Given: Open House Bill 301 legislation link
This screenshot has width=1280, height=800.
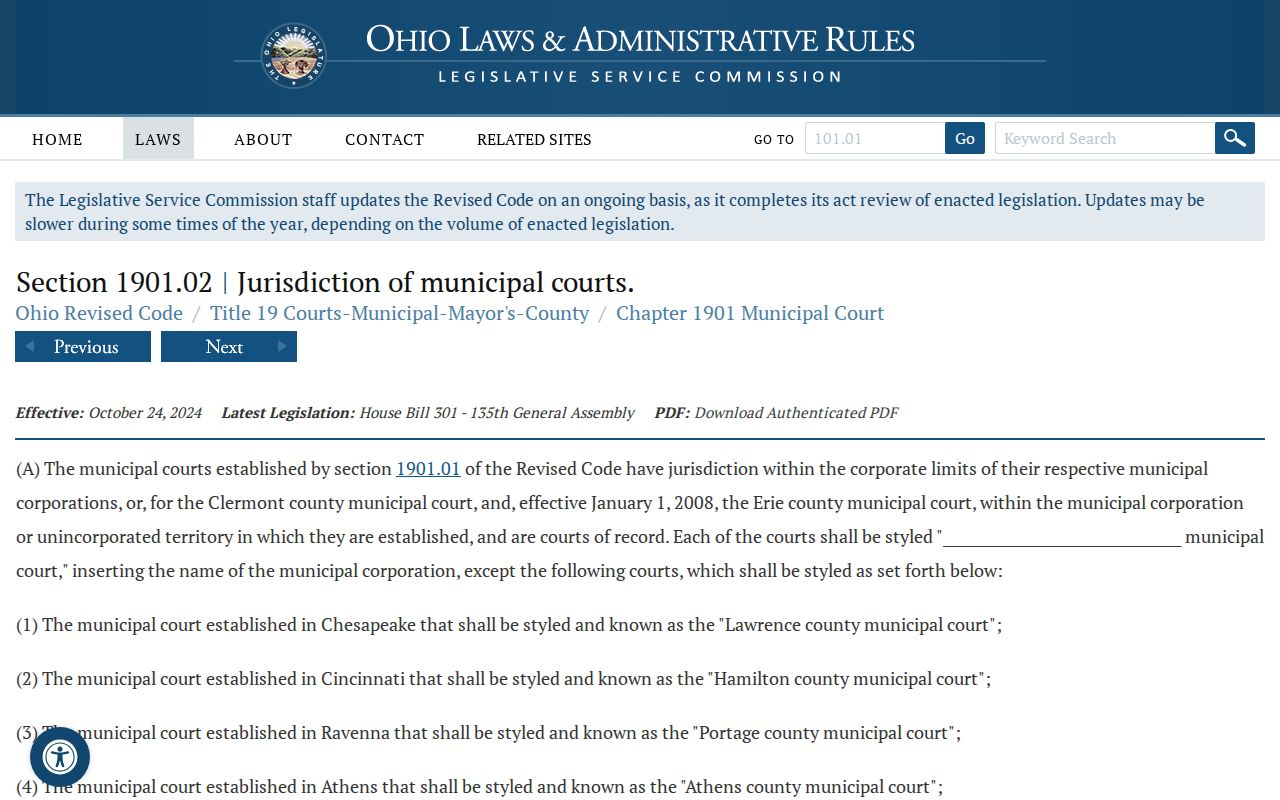Looking at the screenshot, I should pos(497,412).
